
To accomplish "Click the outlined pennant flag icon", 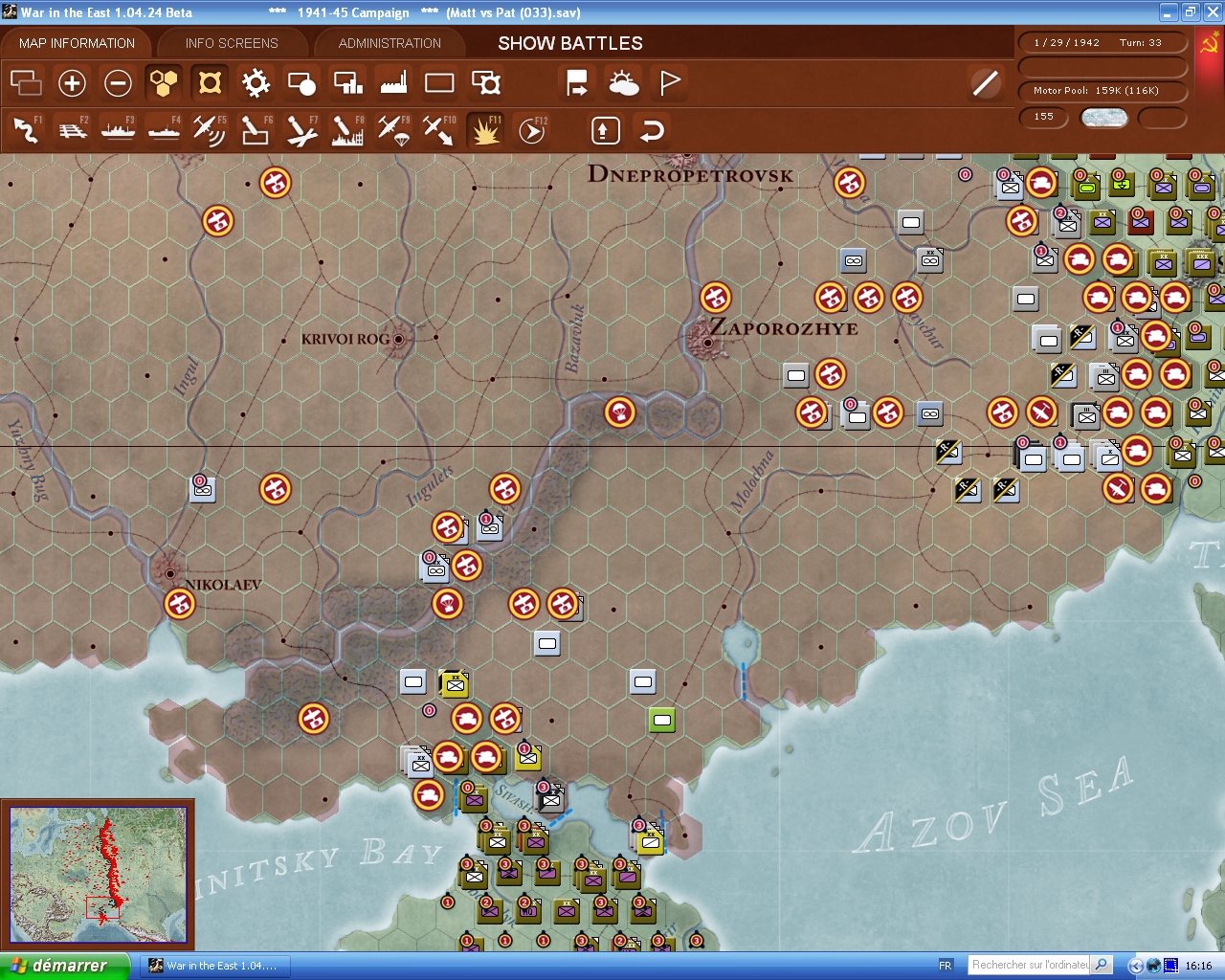I will [x=670, y=83].
